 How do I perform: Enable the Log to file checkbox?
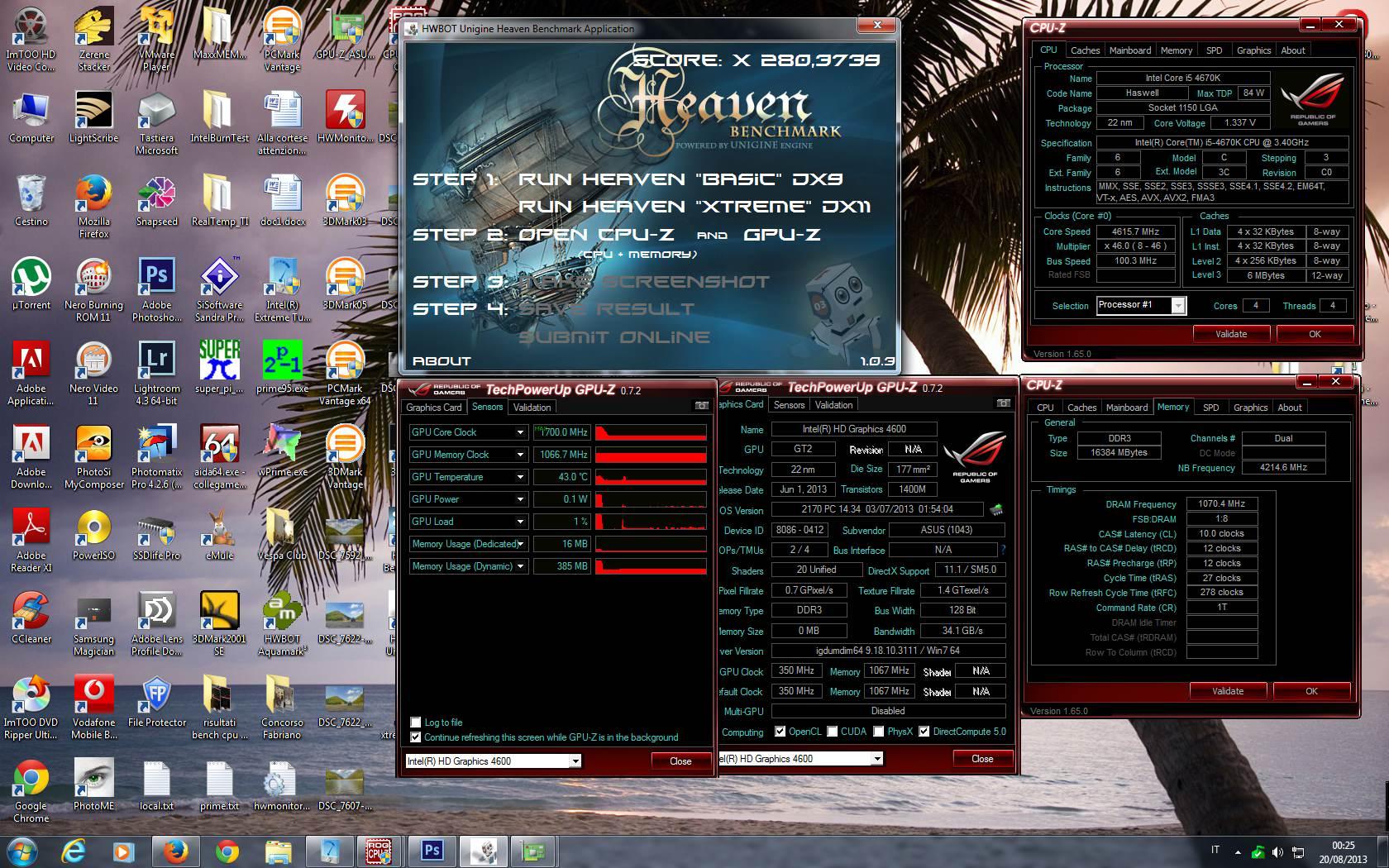416,723
